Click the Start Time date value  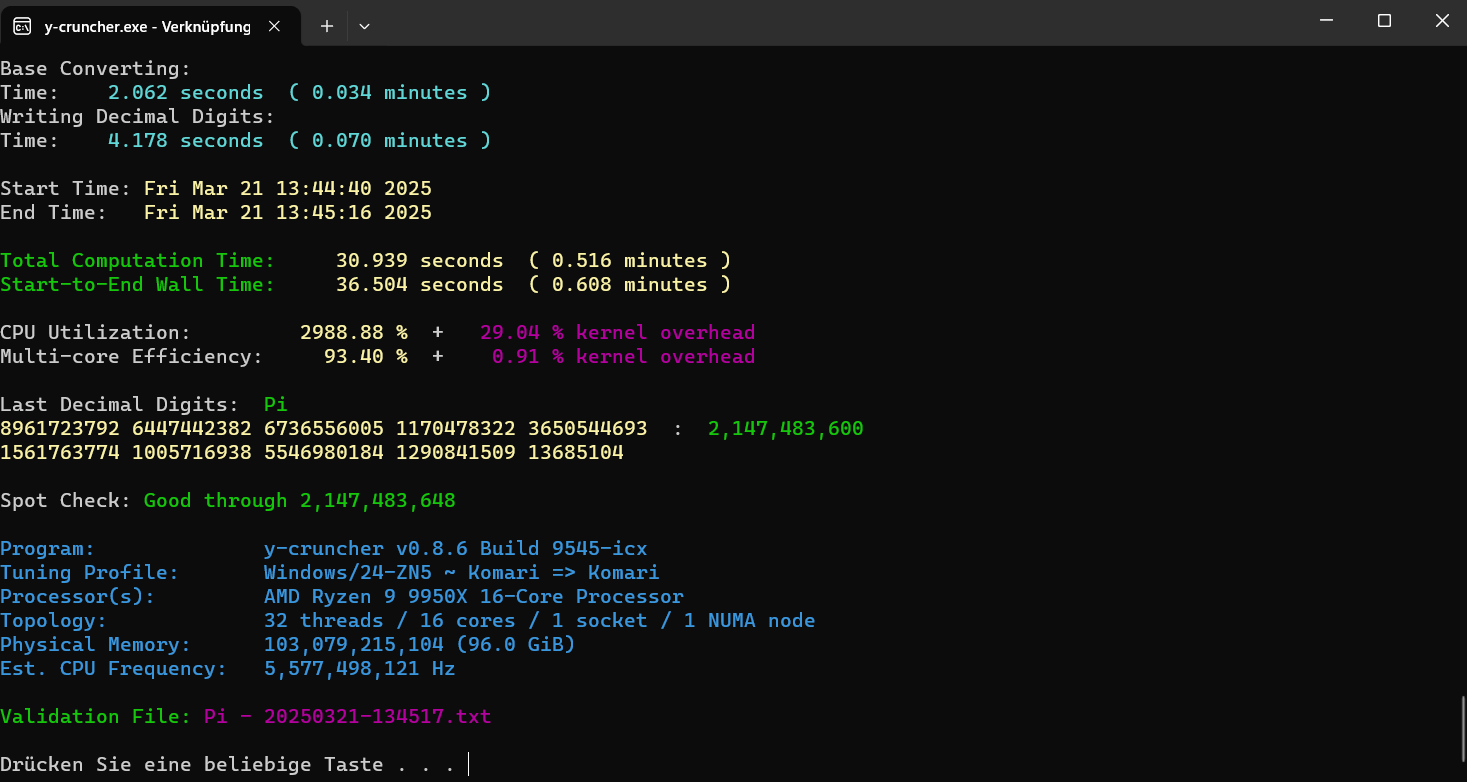[x=287, y=189]
